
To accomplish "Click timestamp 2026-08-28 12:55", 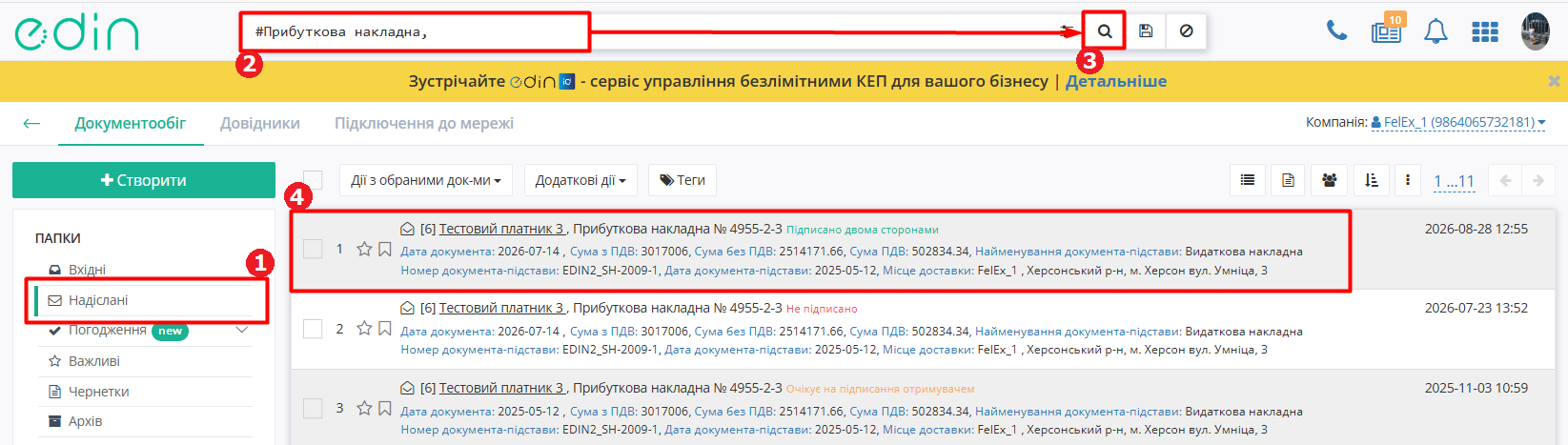I will [x=1476, y=229].
